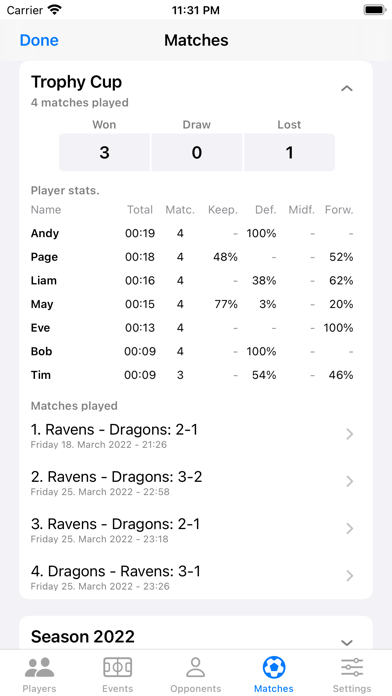Tap the chevron beside Ravens - Dragons 3-2
The height and width of the screenshot is (696, 392).
tap(350, 481)
